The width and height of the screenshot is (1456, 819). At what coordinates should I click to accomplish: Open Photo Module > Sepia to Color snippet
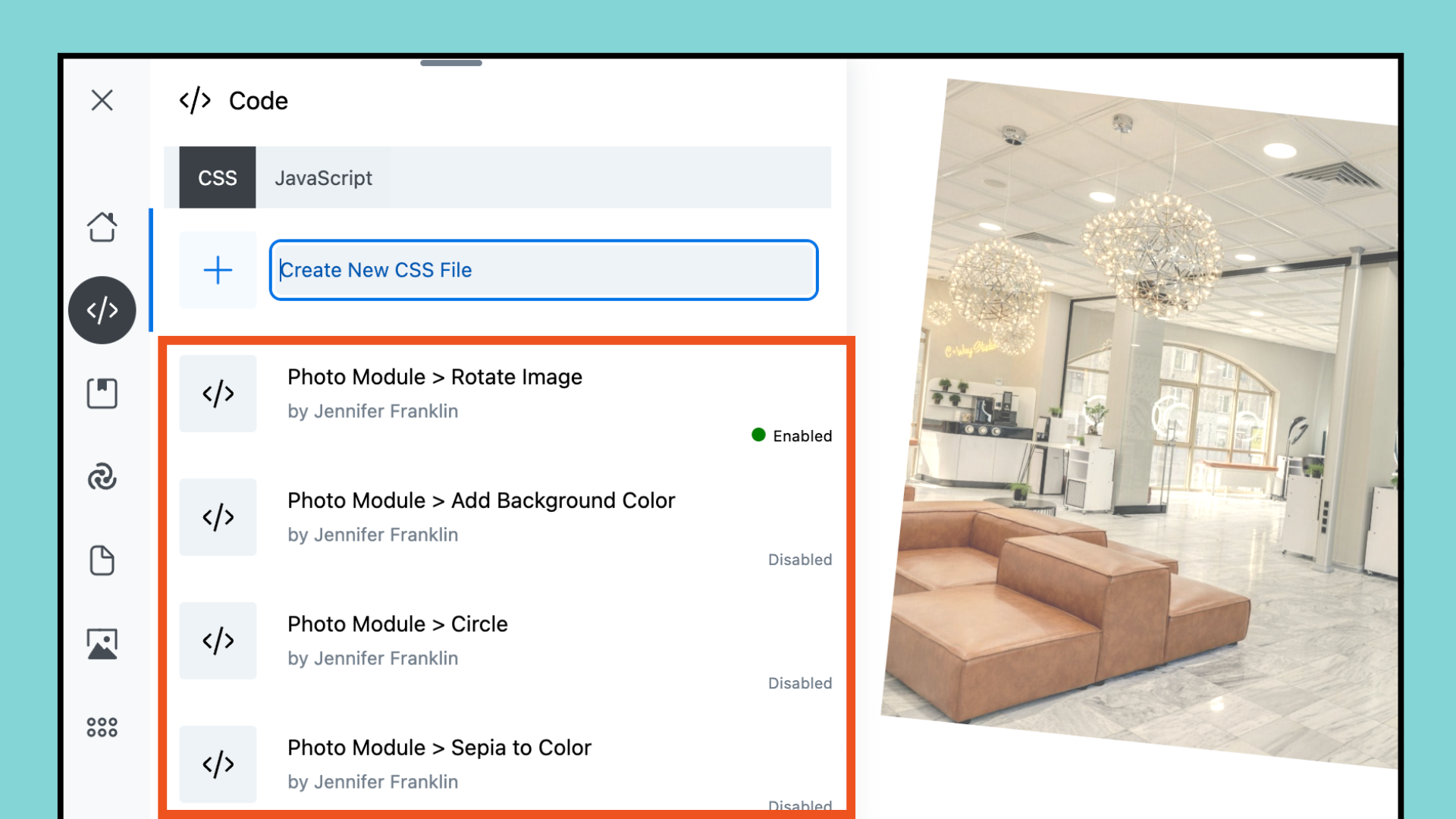[439, 748]
